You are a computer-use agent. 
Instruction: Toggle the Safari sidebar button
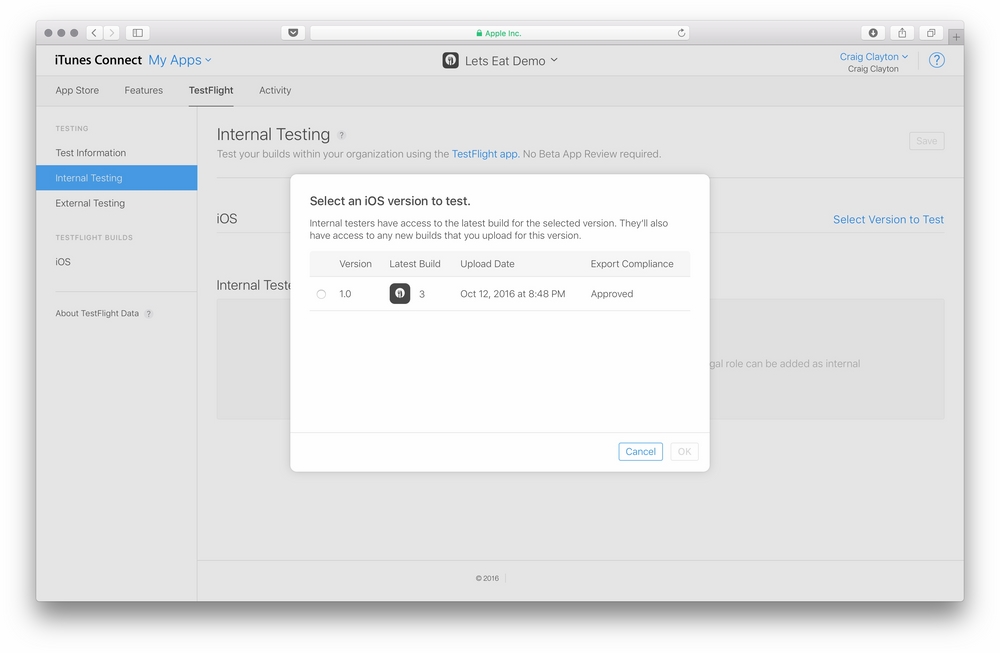click(138, 33)
